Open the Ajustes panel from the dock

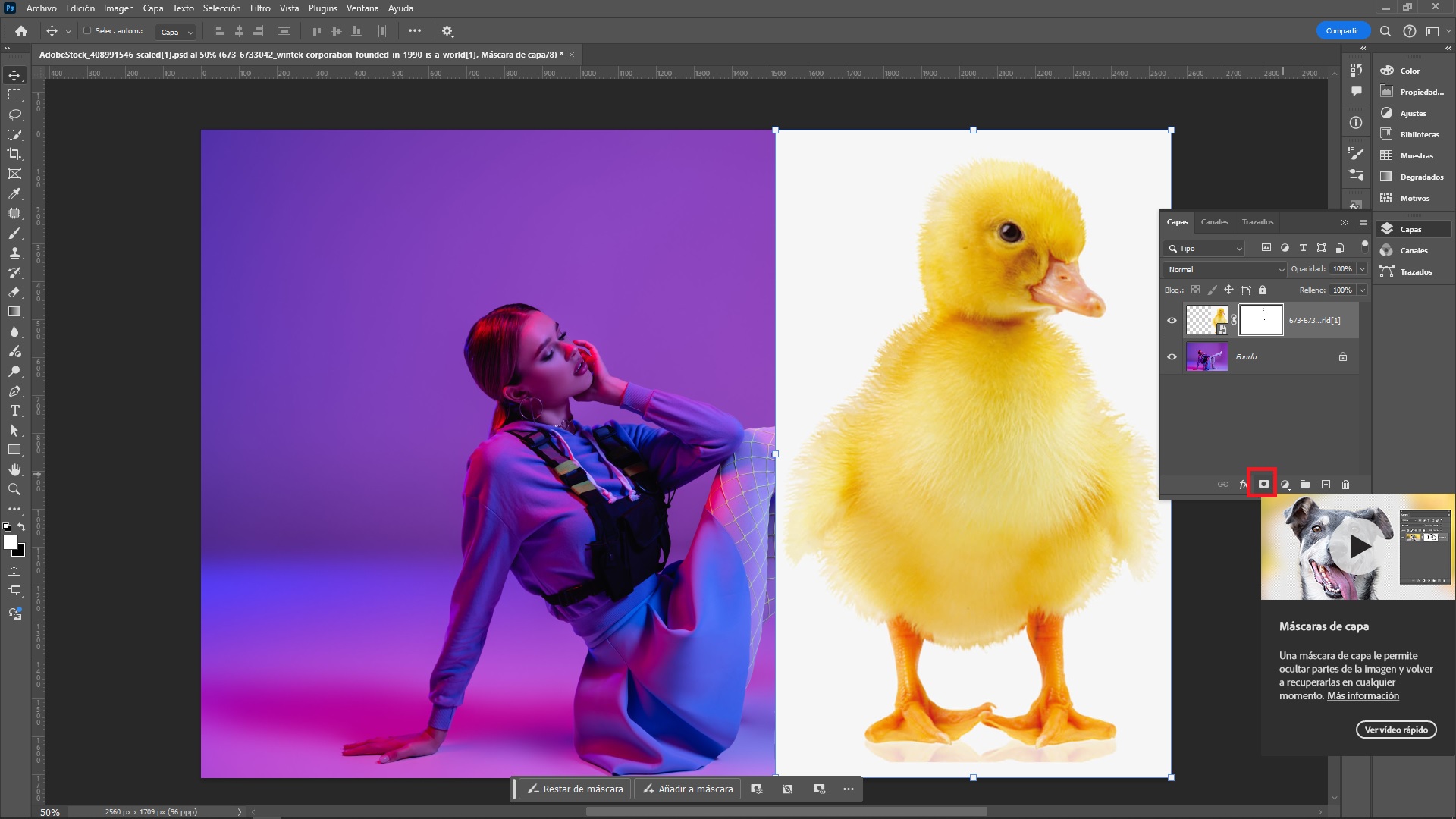1412,113
